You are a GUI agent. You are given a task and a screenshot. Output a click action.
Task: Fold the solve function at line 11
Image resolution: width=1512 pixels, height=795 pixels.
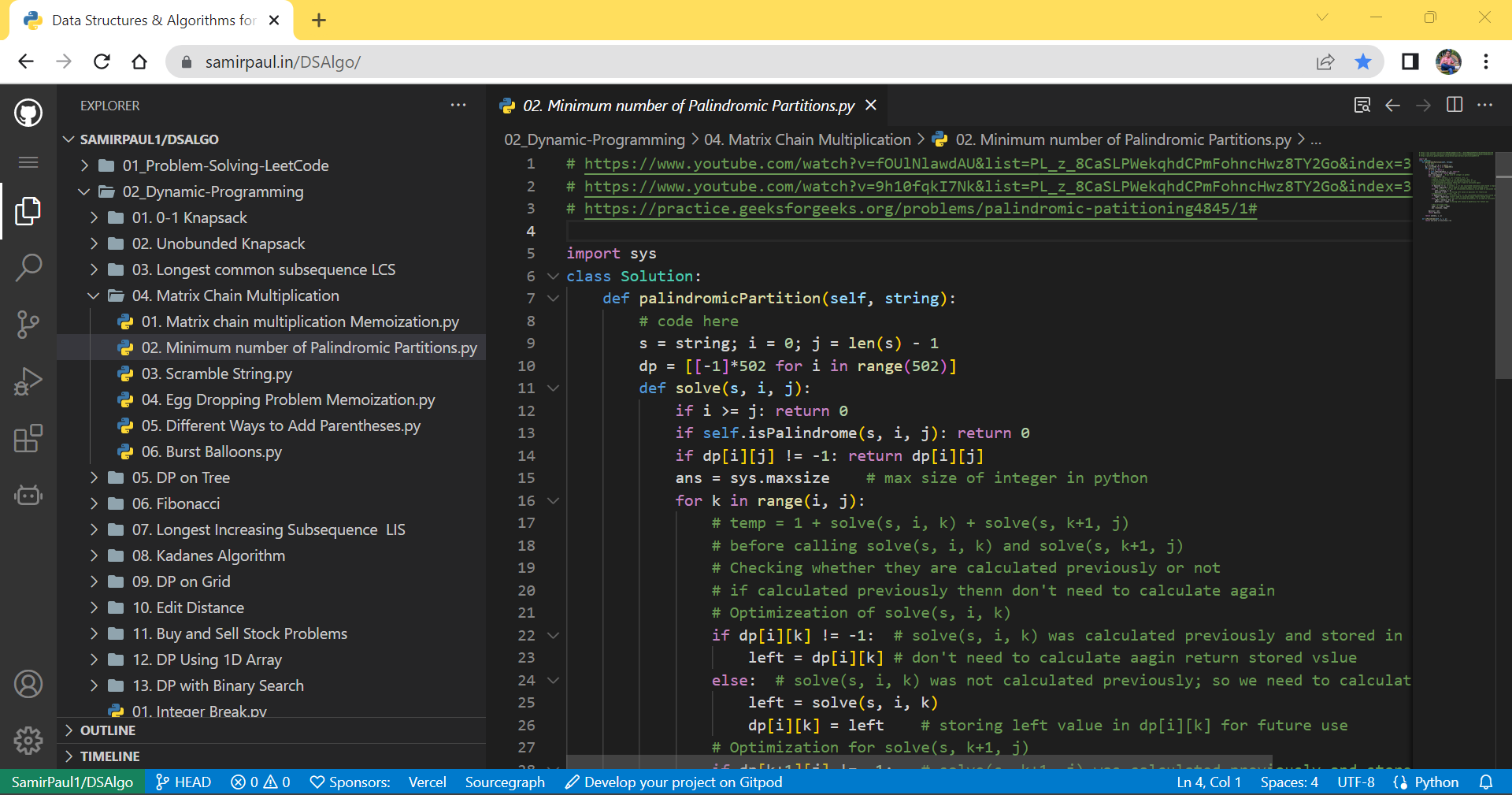(x=552, y=388)
